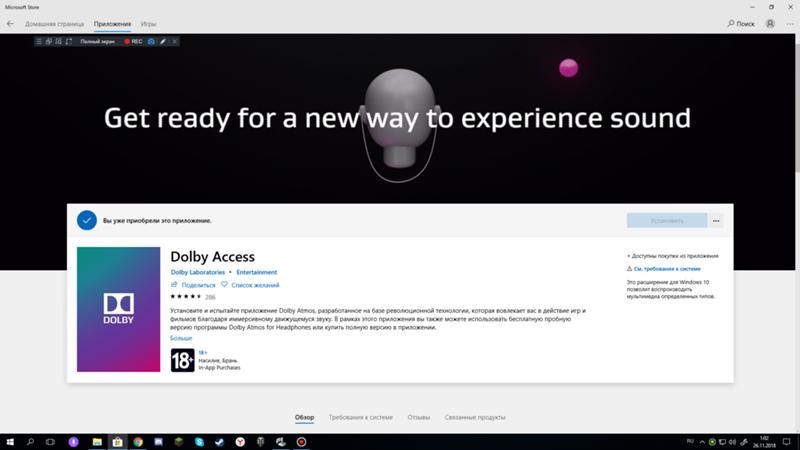Switch the RU input language indicator
Viewport: 800px width, 450px height.
click(x=690, y=441)
